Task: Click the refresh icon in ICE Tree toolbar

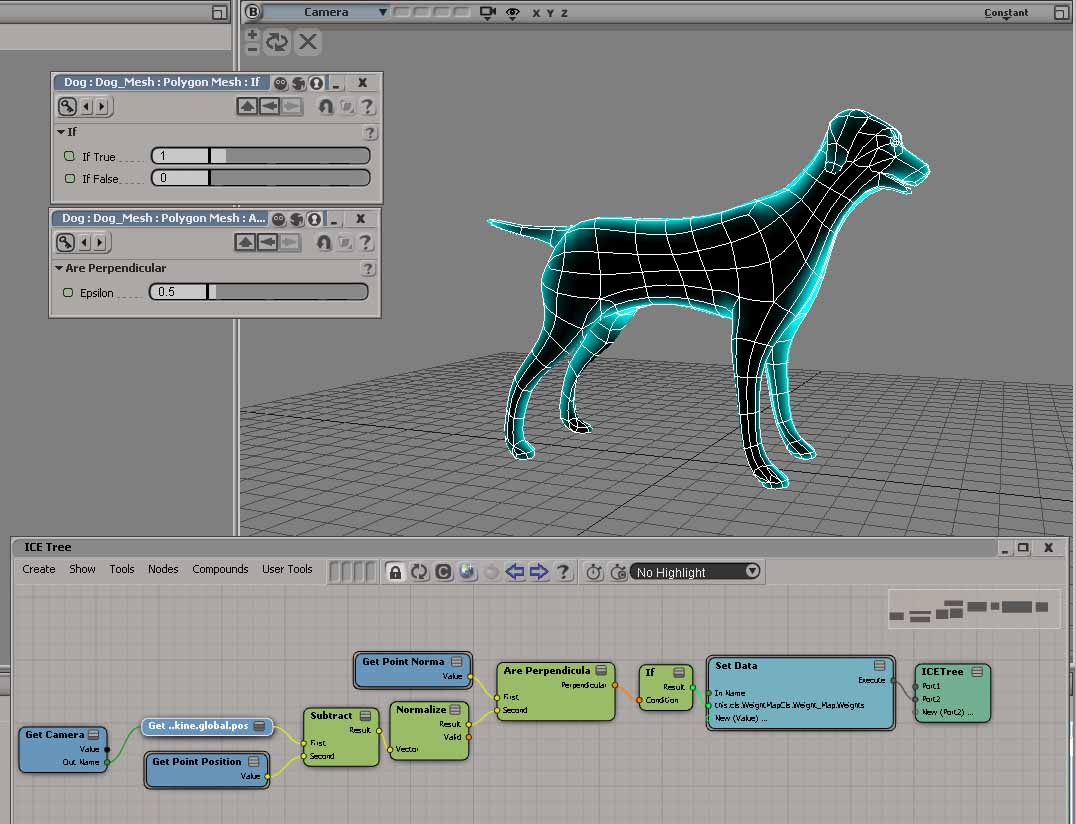Action: (x=419, y=572)
